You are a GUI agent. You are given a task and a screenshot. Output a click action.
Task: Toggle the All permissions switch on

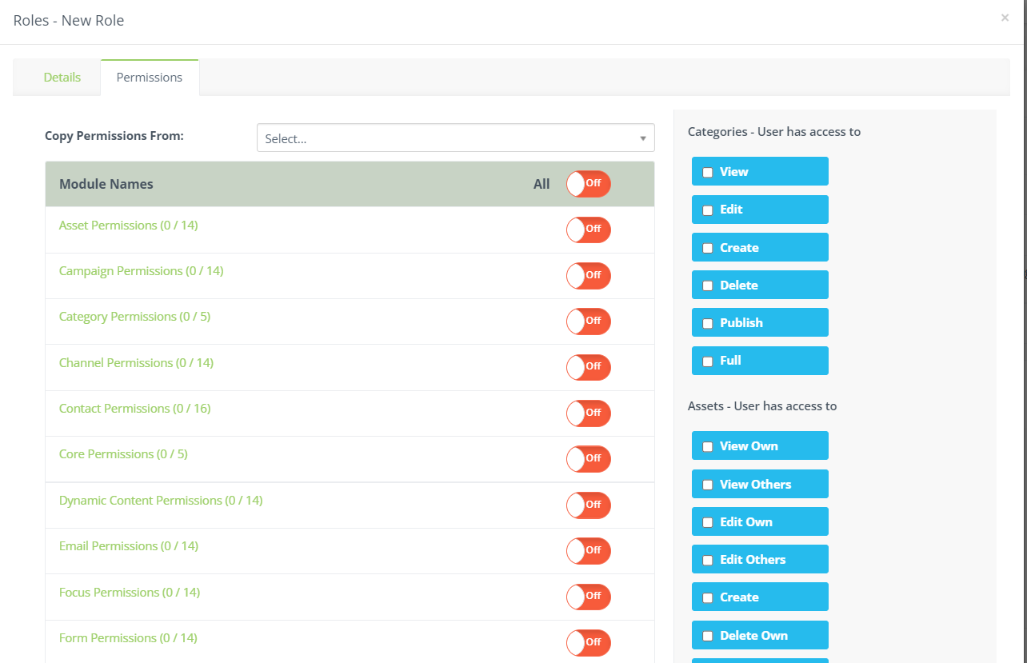point(587,184)
